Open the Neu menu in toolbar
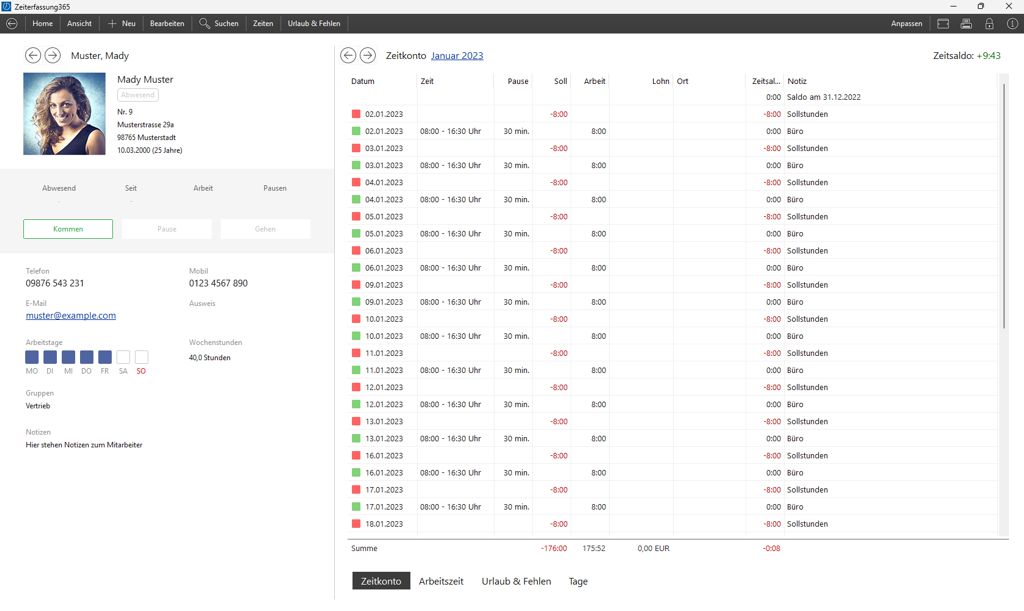Viewport: 1024px width, 611px height. coord(121,23)
